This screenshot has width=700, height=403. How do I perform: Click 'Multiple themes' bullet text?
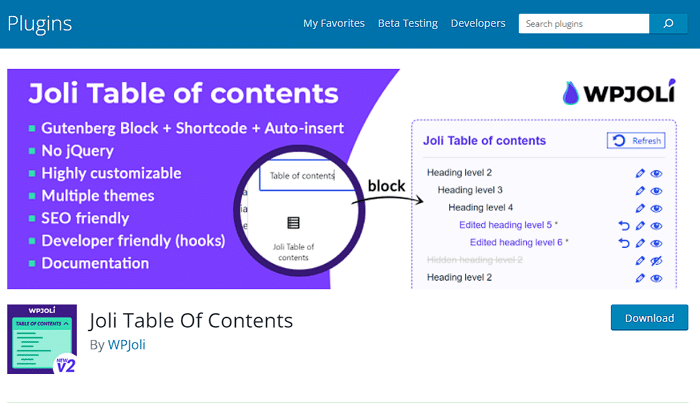click(98, 195)
